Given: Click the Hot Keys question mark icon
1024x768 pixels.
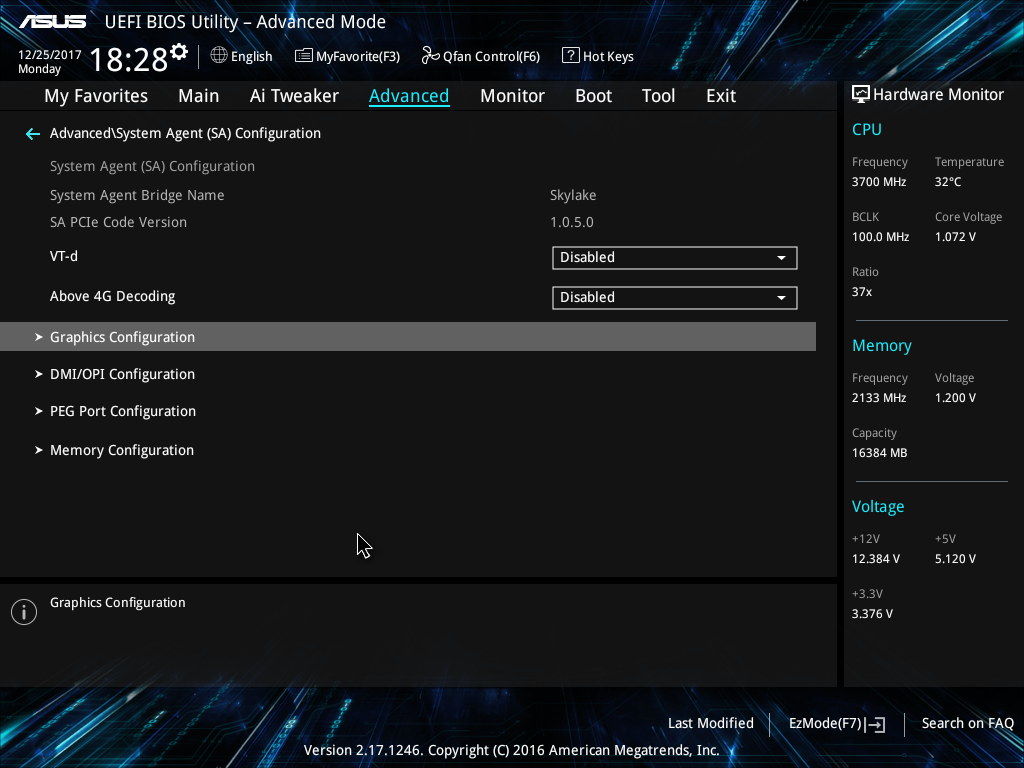Looking at the screenshot, I should click(570, 56).
